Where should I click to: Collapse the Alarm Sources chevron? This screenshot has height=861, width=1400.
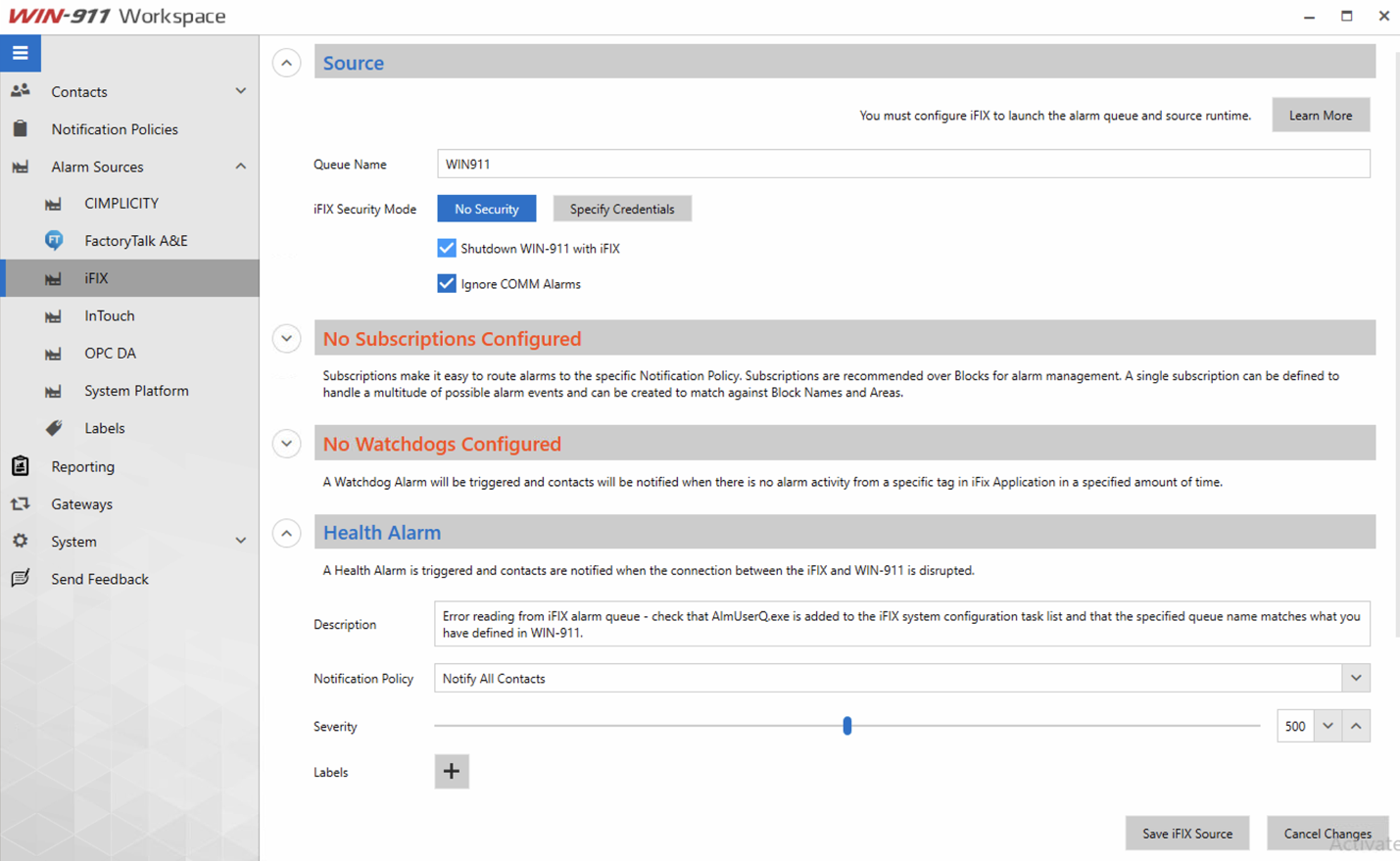pyautogui.click(x=240, y=167)
